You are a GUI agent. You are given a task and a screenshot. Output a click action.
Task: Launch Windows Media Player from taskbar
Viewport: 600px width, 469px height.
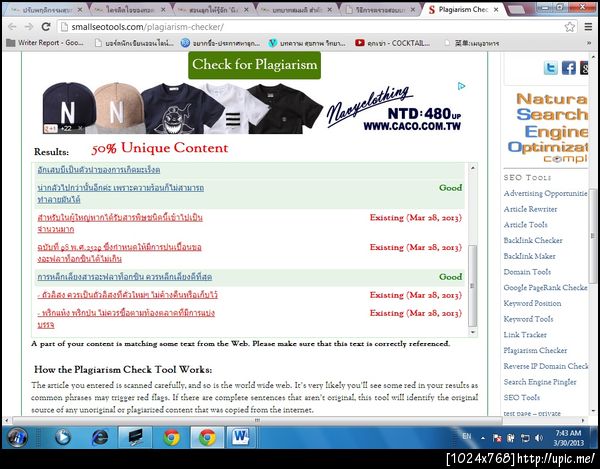tap(63, 437)
